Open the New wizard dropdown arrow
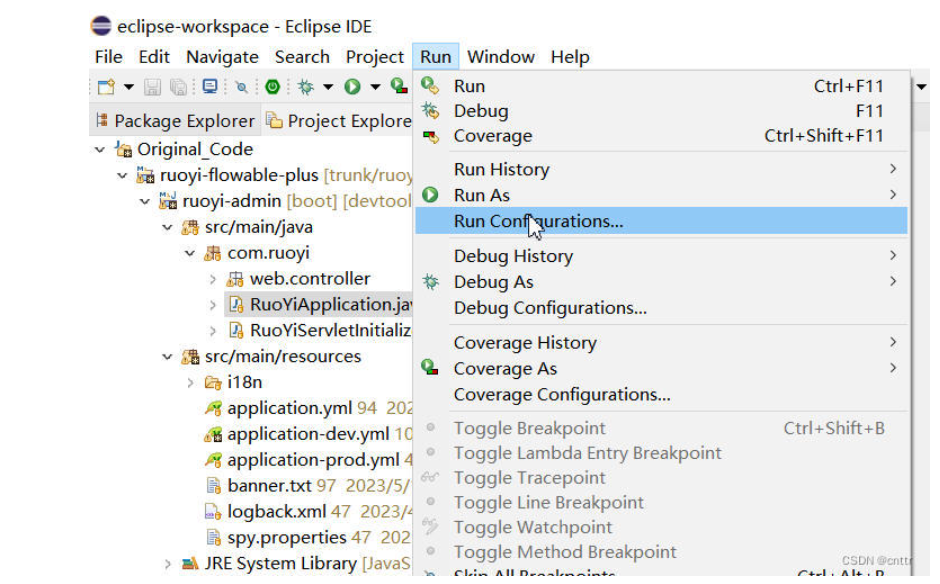940x584 pixels. tap(129, 87)
